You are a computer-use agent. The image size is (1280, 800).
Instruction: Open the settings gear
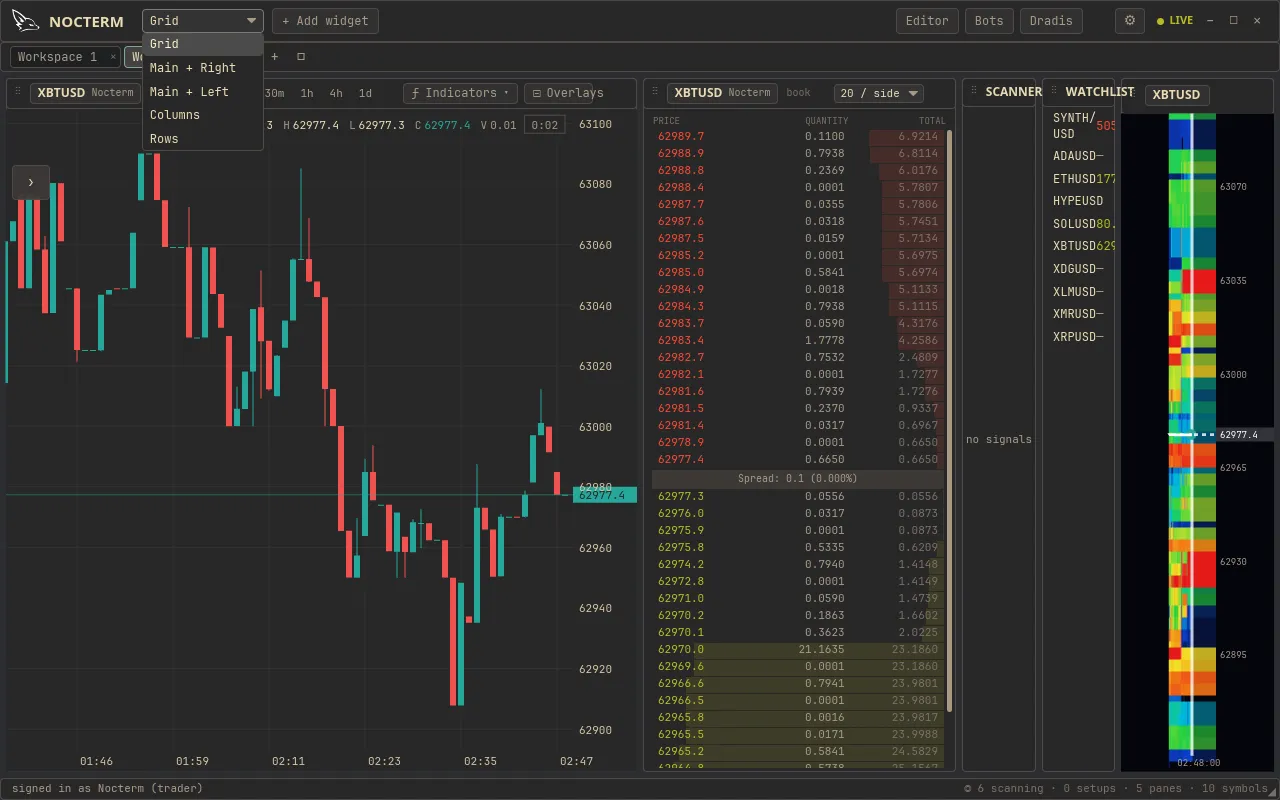[x=1130, y=21]
